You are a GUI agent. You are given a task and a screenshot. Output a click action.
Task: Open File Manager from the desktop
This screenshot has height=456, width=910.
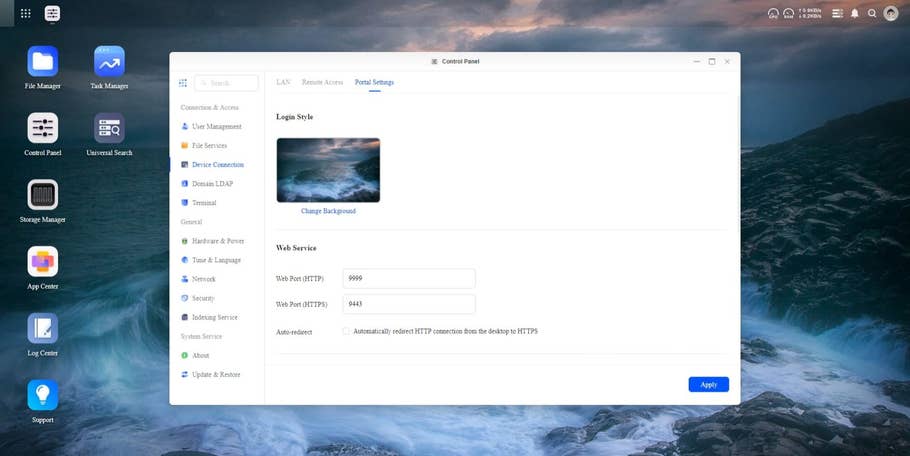(x=43, y=62)
